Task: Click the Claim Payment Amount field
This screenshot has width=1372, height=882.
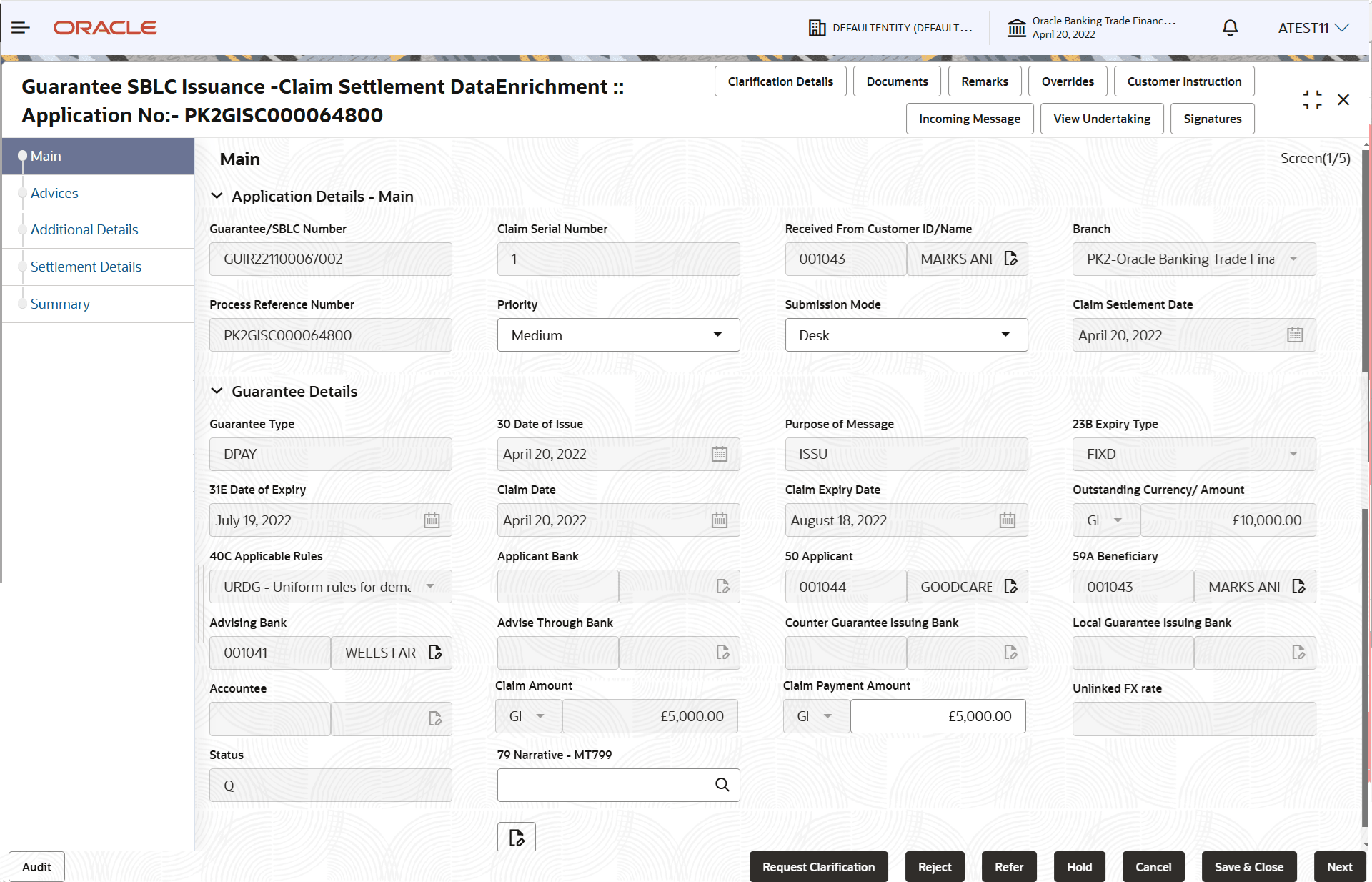Action: click(x=937, y=716)
